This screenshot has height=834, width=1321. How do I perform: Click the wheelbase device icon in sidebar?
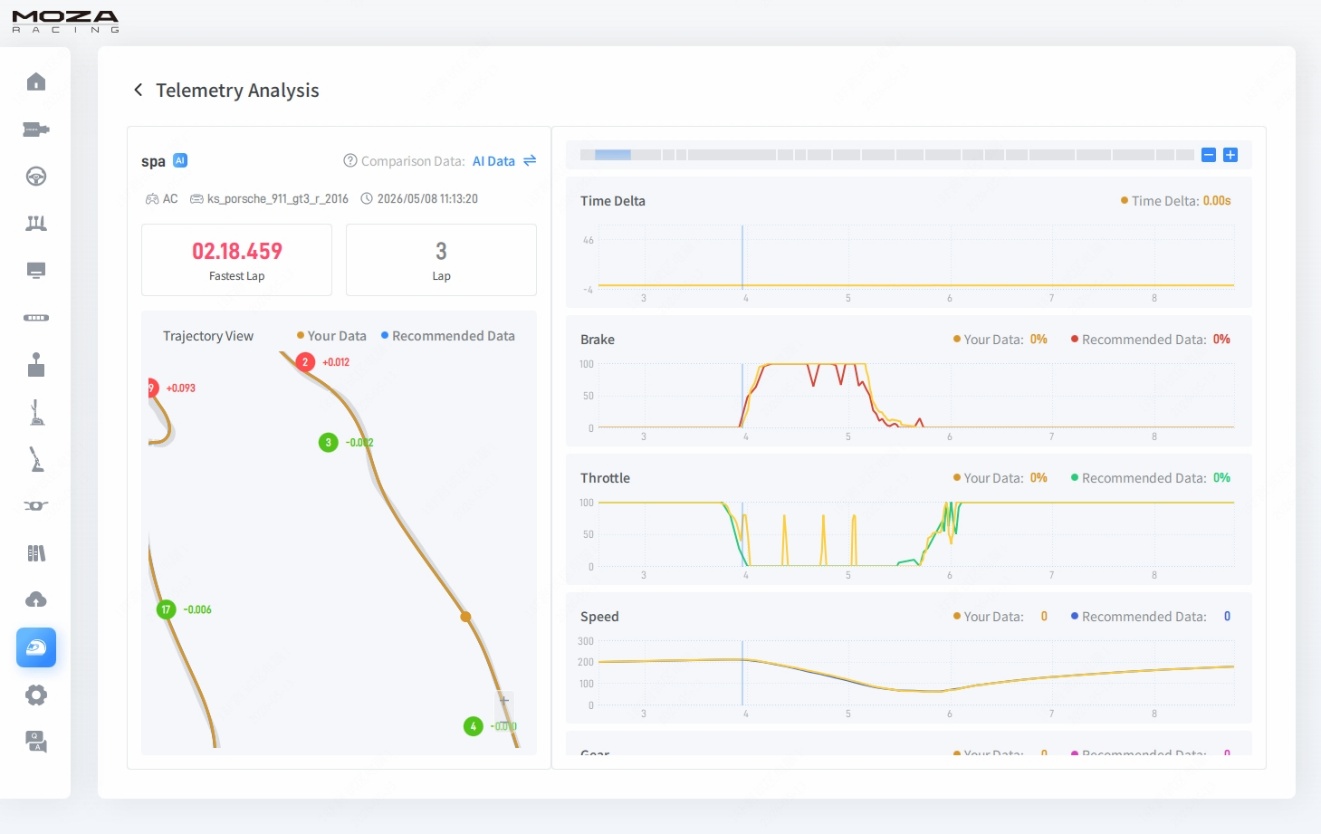(36, 129)
